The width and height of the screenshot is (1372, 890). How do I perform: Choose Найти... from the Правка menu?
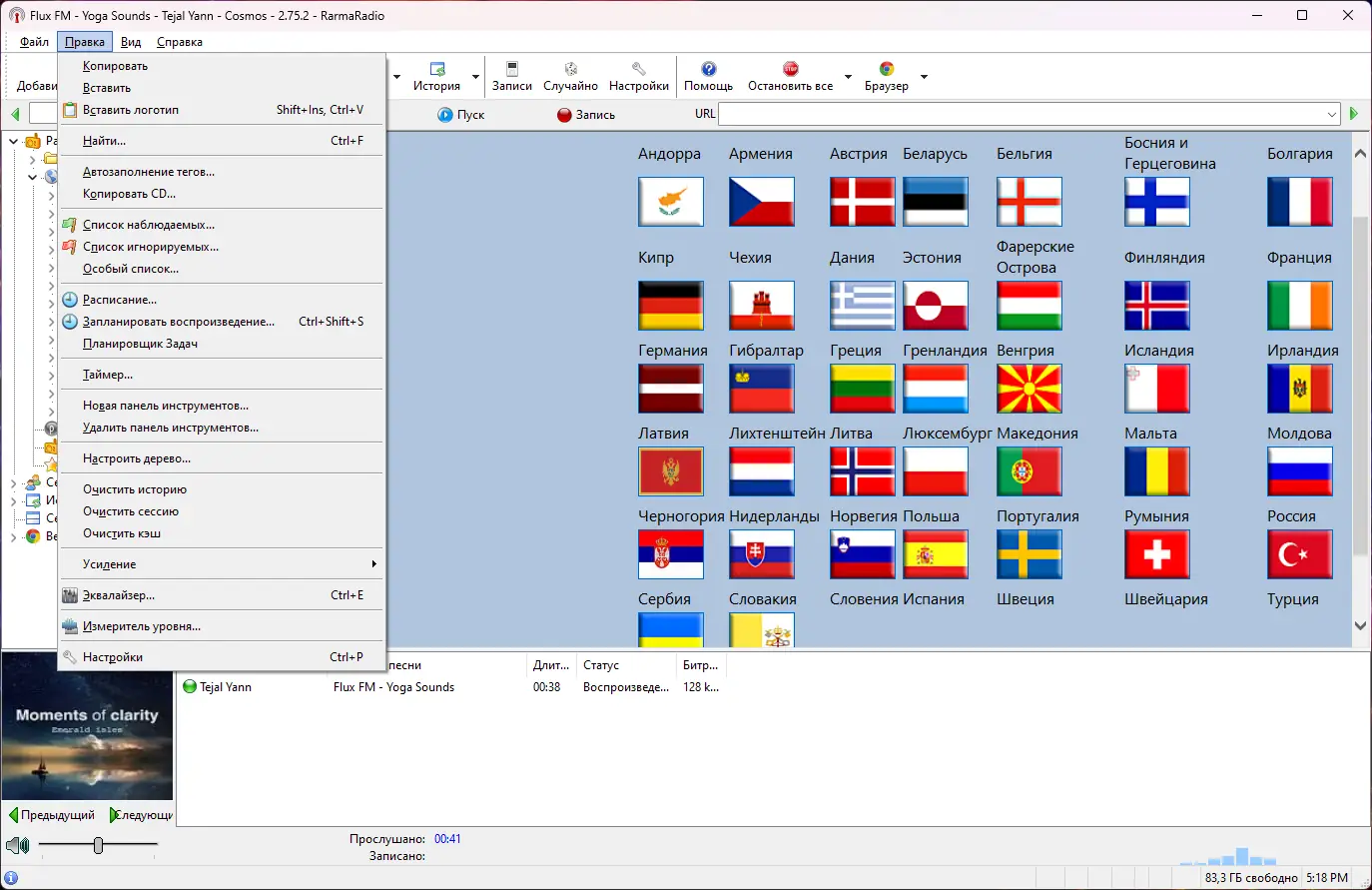coord(222,141)
